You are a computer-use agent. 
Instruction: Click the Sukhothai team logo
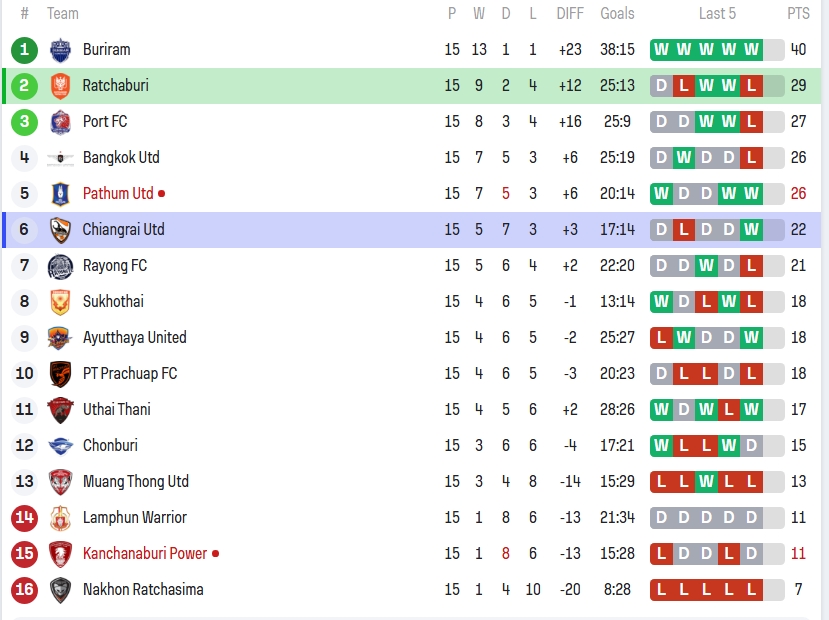[60, 302]
